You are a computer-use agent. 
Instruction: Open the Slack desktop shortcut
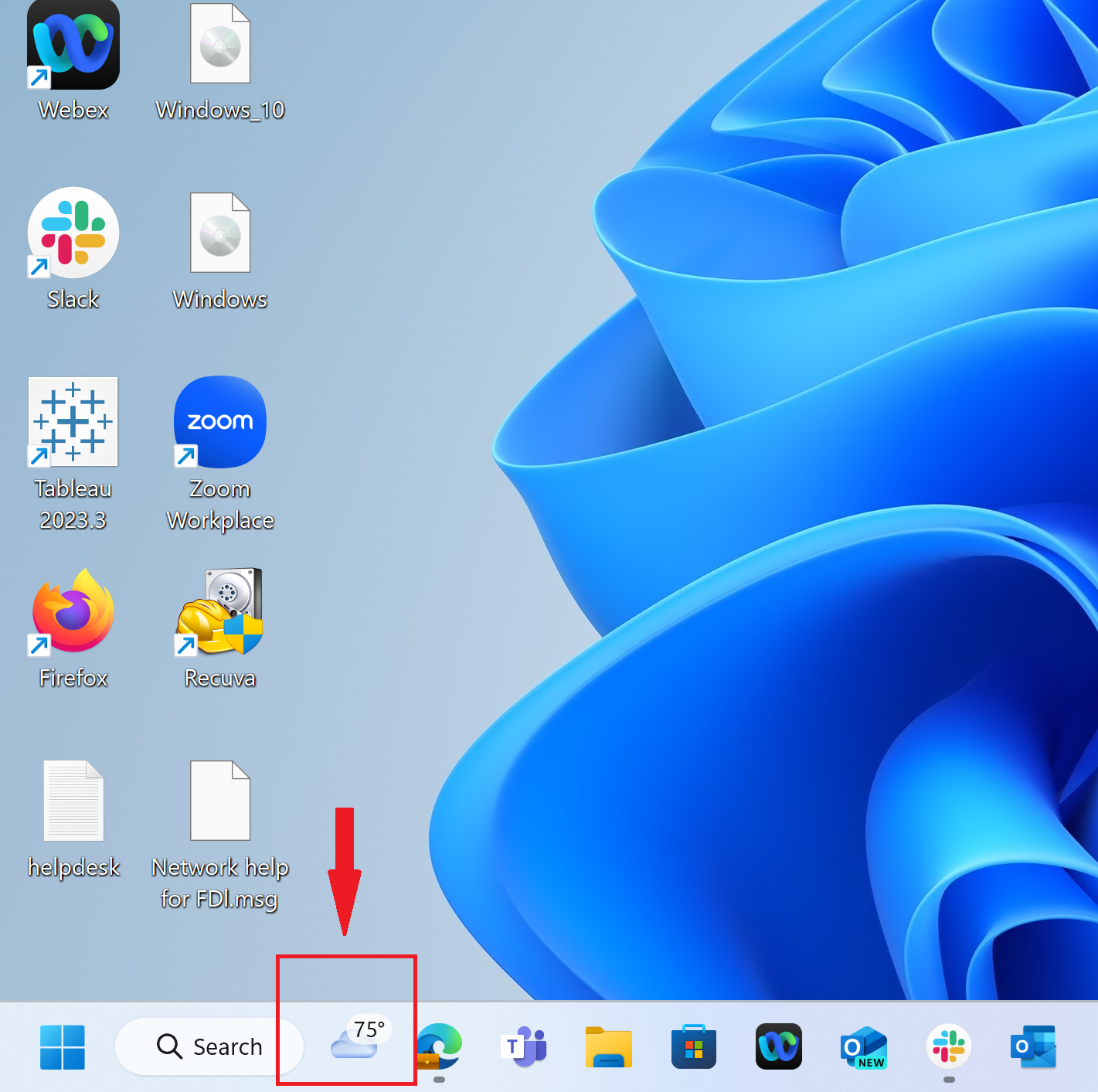pyautogui.click(x=73, y=234)
